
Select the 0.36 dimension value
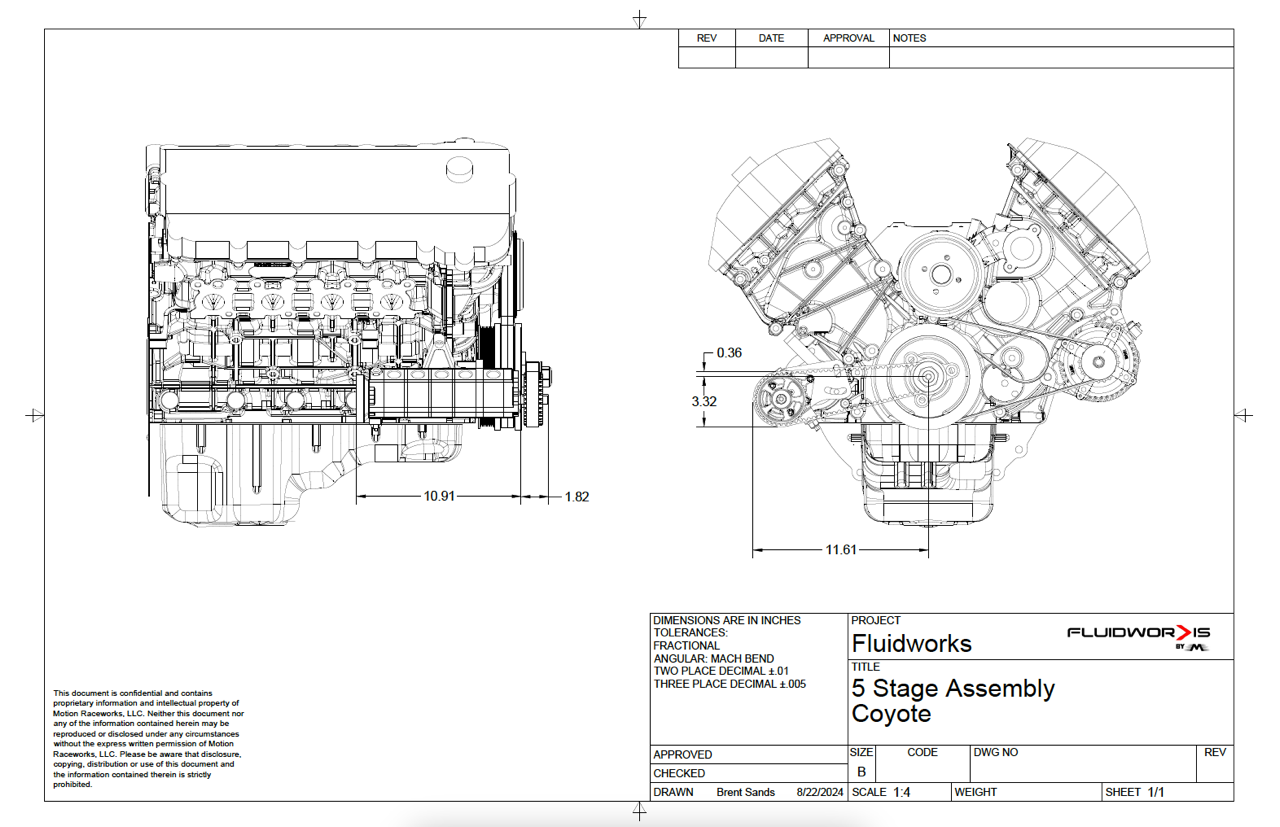729,353
